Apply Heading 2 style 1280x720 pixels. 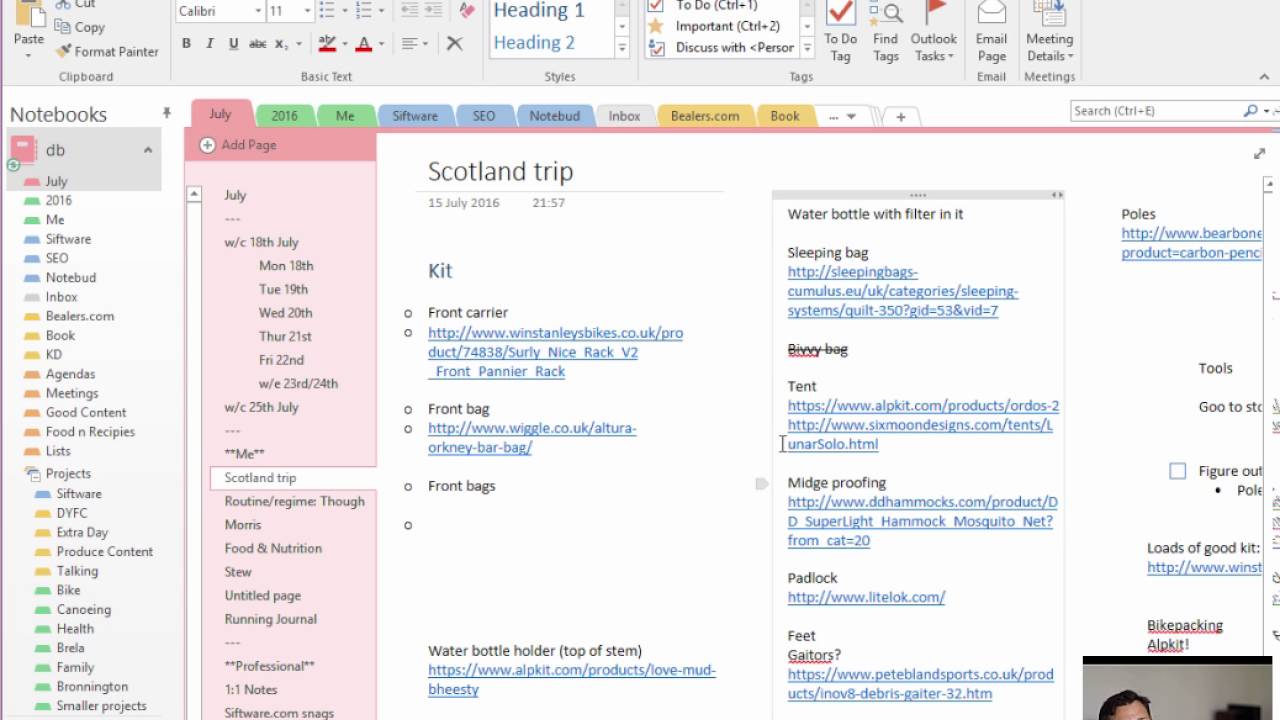[534, 43]
